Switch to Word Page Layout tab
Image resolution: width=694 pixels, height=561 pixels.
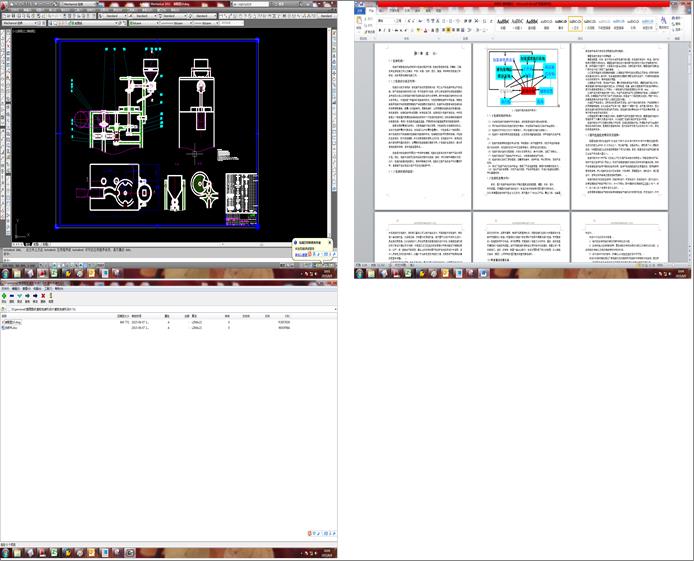[x=395, y=10]
